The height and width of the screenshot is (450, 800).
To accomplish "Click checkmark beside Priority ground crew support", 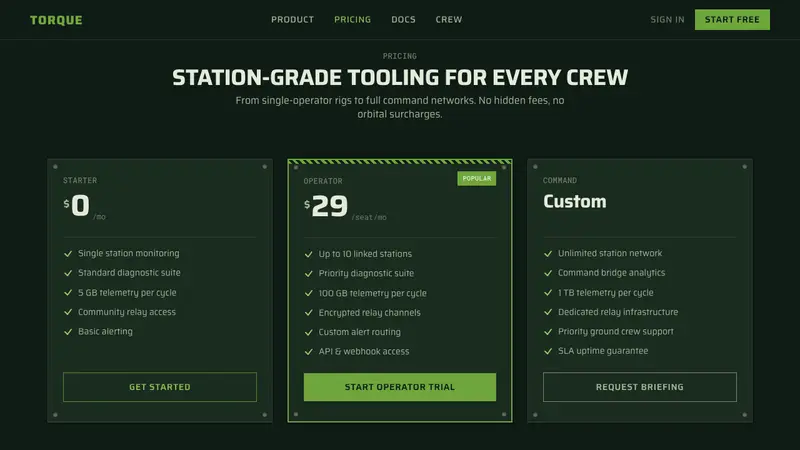I will coord(548,332).
